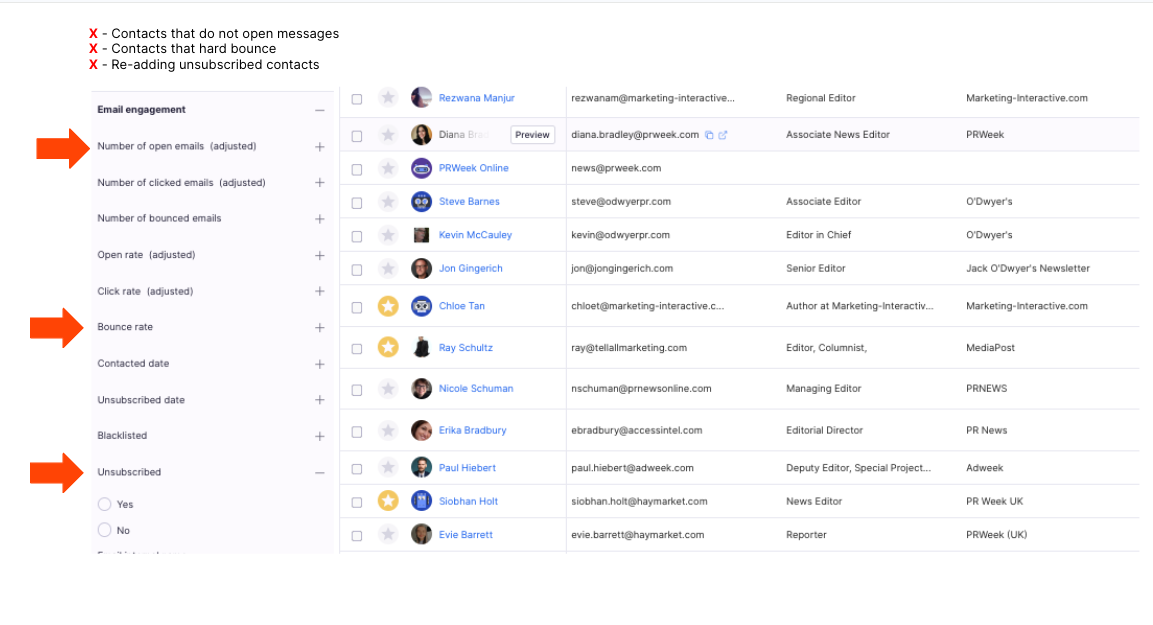This screenshot has height=625, width=1153.
Task: Select the Diana Bradley row checkbox
Action: (357, 136)
